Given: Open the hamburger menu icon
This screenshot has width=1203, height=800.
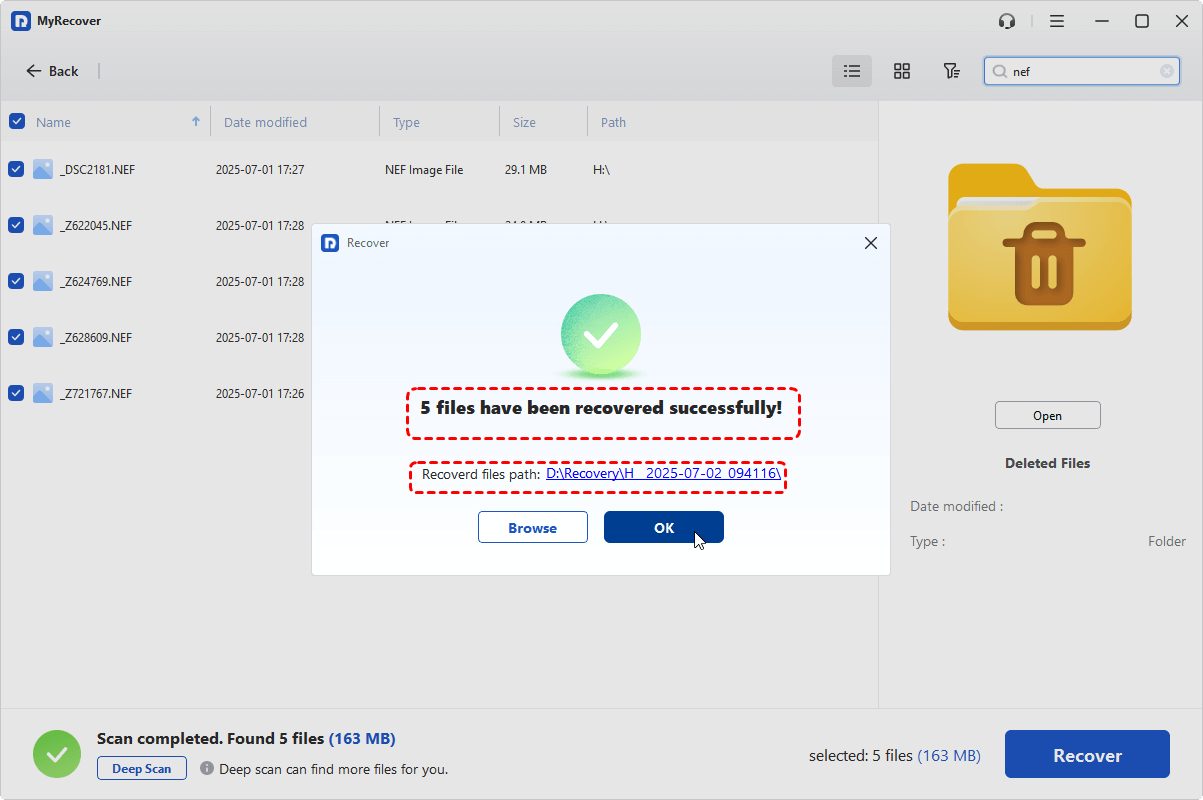Looking at the screenshot, I should (1057, 21).
